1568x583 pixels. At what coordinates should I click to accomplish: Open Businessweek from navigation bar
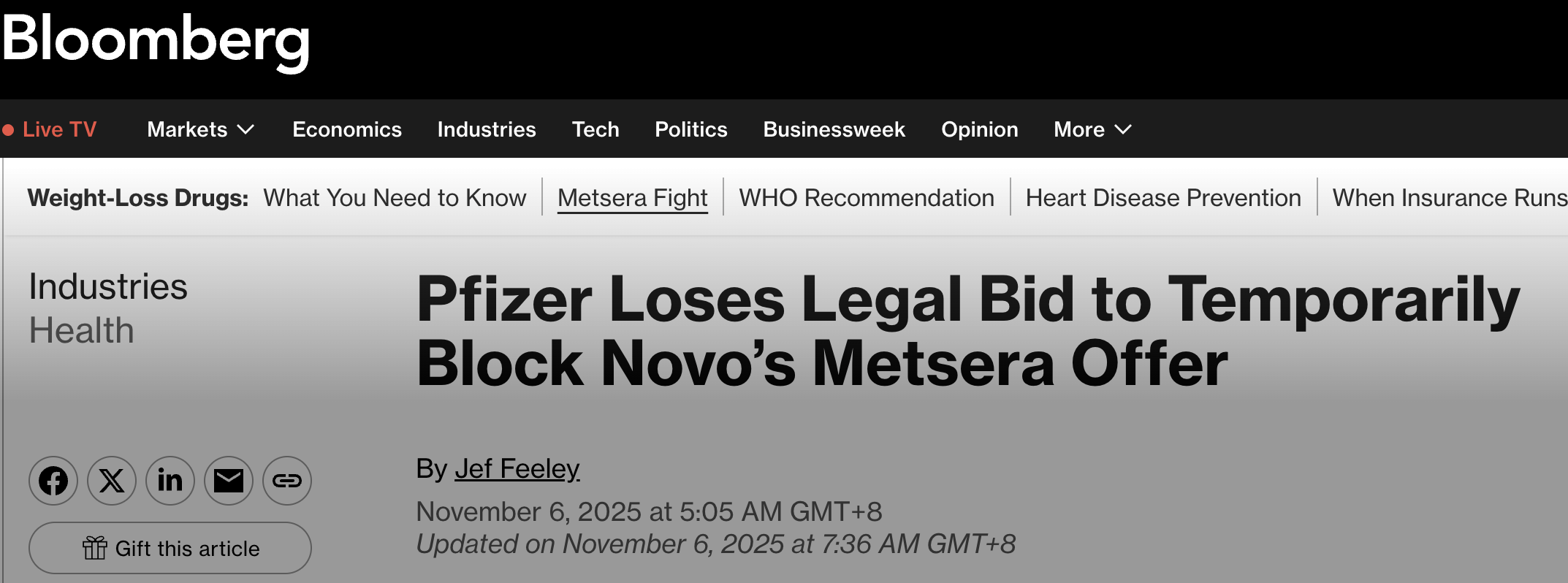pyautogui.click(x=834, y=130)
